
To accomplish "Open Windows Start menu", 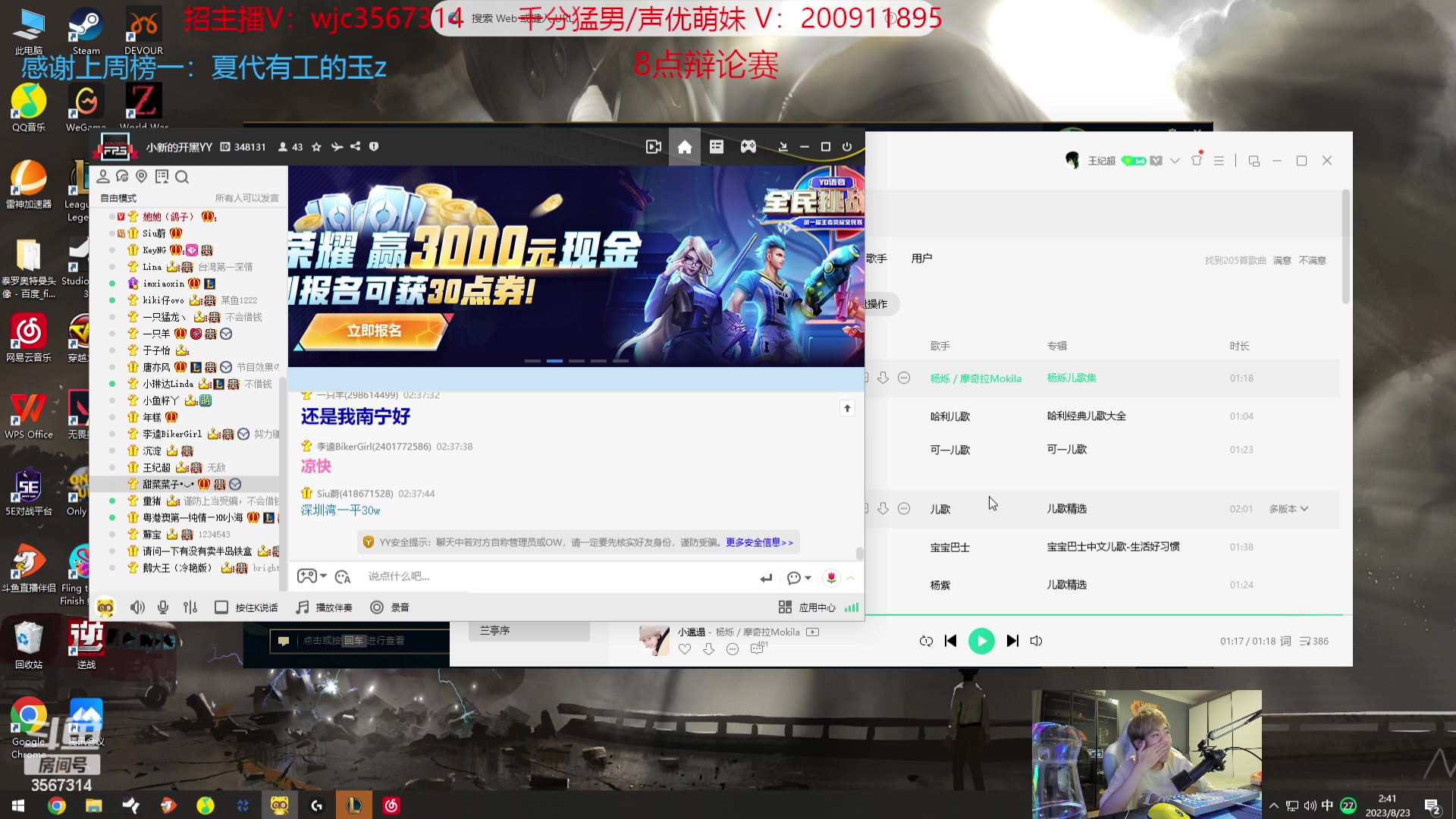I will click(x=18, y=805).
